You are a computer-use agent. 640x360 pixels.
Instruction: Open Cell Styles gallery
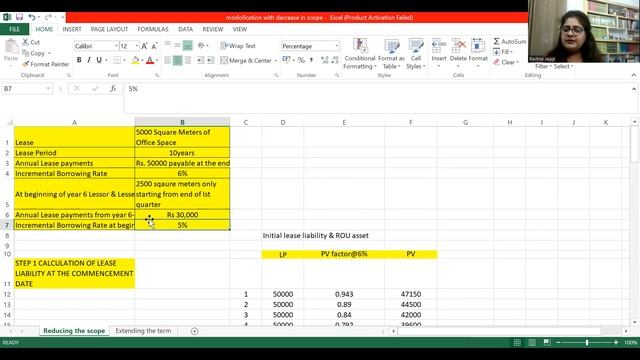(416, 54)
